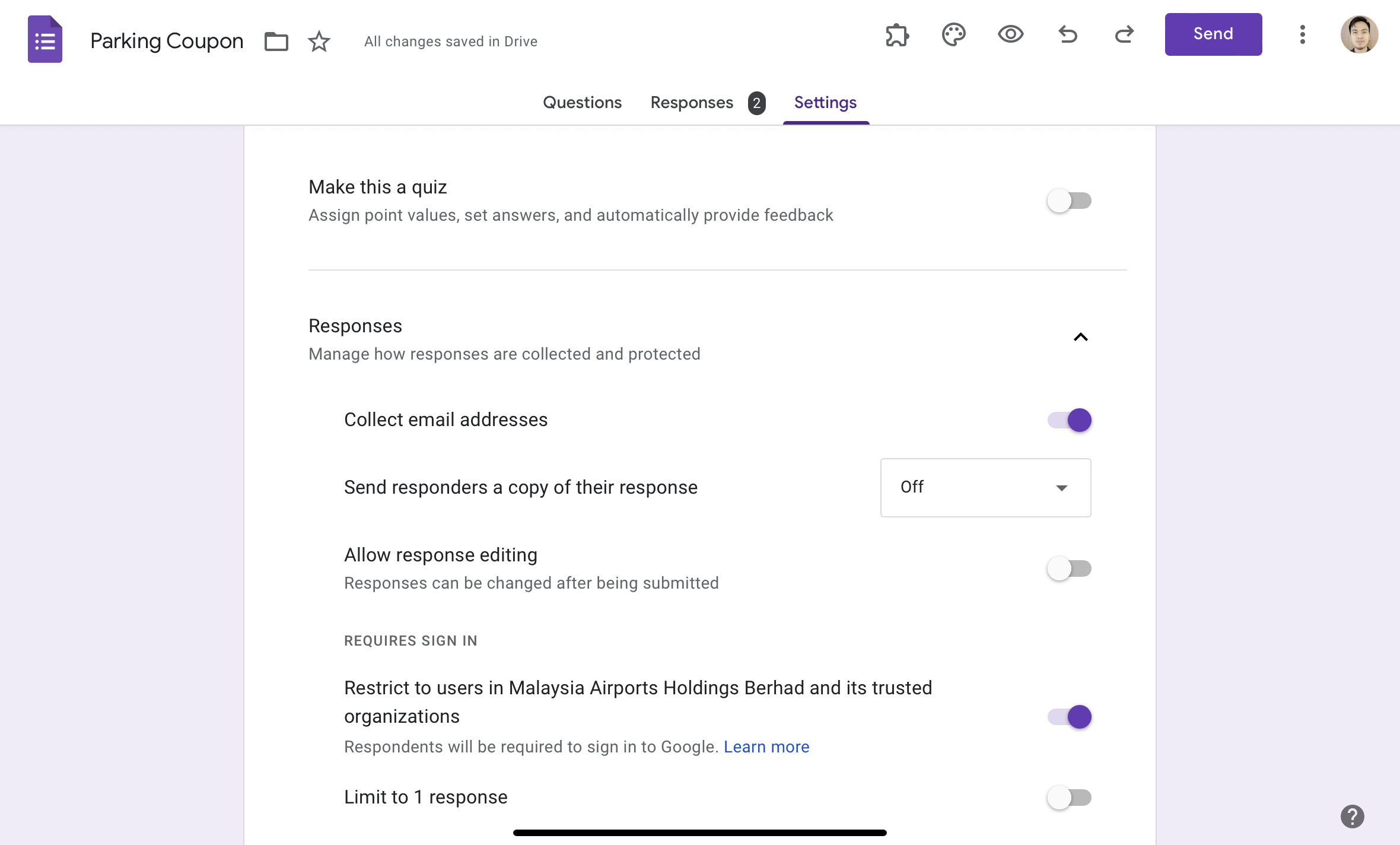1400x845 pixels.
Task: Open the Add-ons puzzle icon
Action: pos(896,35)
